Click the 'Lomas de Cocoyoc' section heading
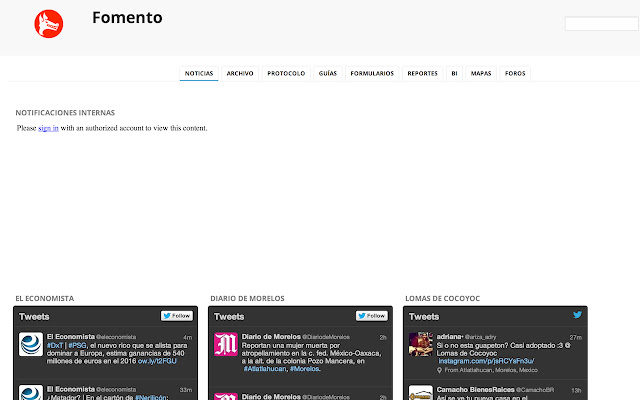 point(442,298)
